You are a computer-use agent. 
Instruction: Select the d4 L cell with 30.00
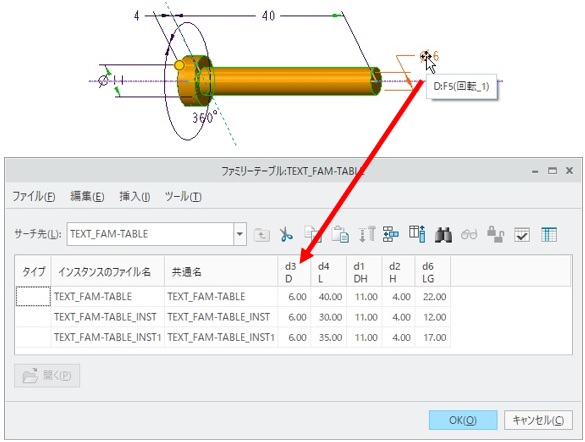[328, 317]
